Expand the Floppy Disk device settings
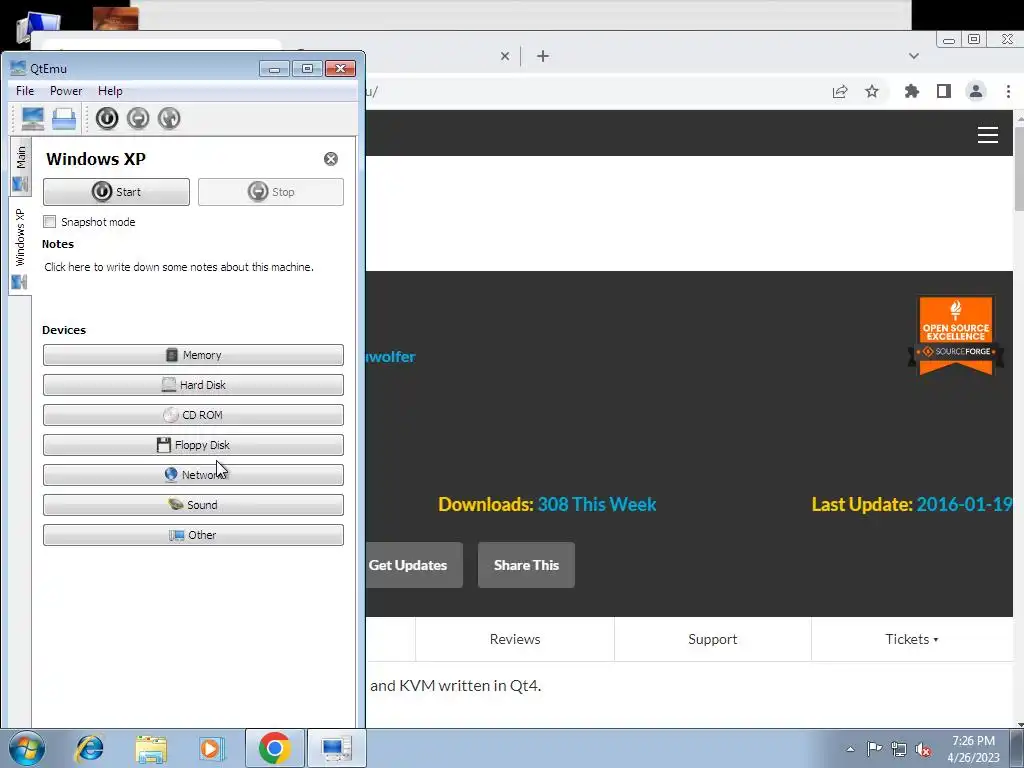The width and height of the screenshot is (1024, 768). tap(193, 445)
